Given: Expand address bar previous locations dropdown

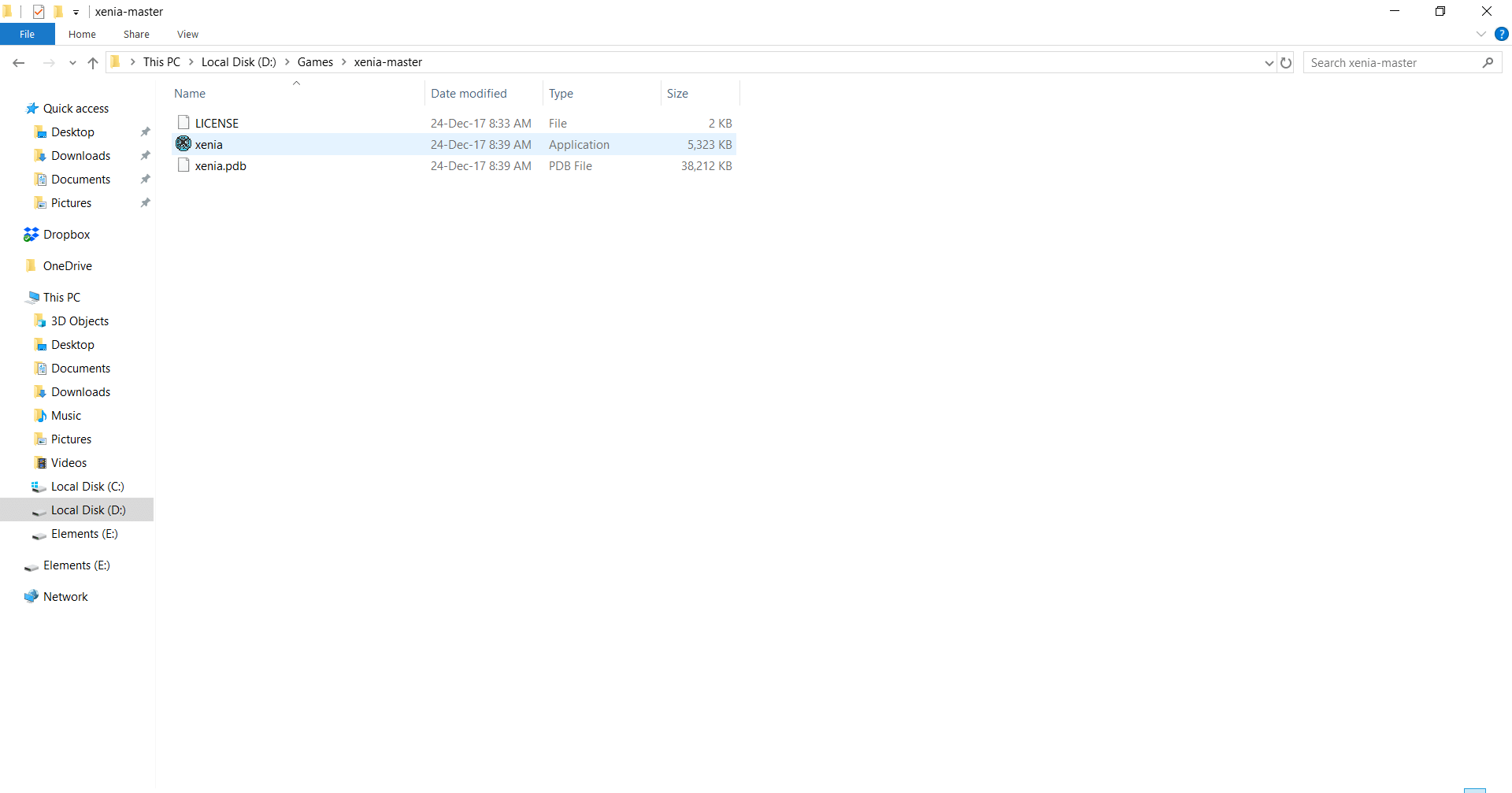Looking at the screenshot, I should (x=1269, y=63).
